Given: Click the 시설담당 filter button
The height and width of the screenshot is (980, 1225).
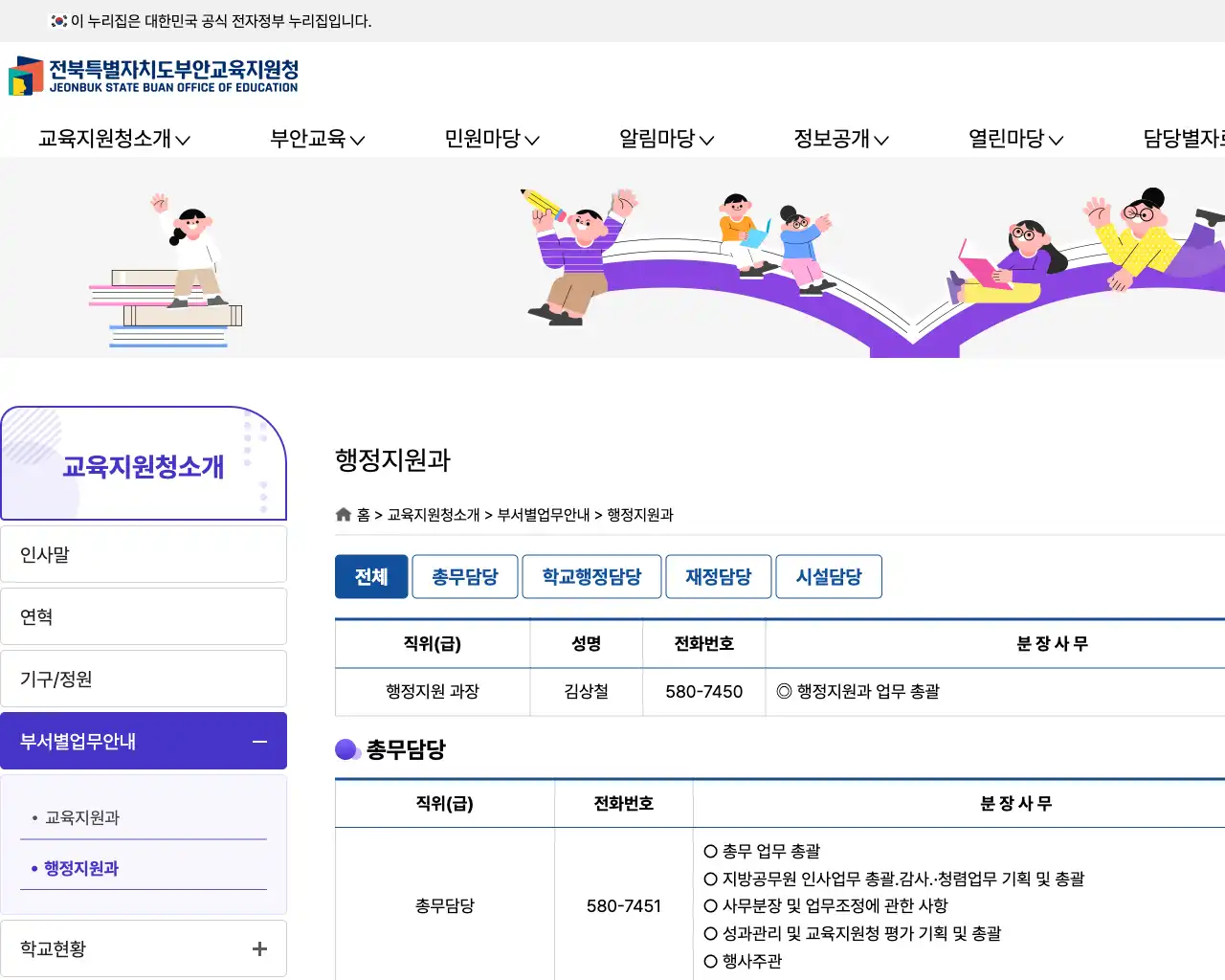Looking at the screenshot, I should (829, 576).
